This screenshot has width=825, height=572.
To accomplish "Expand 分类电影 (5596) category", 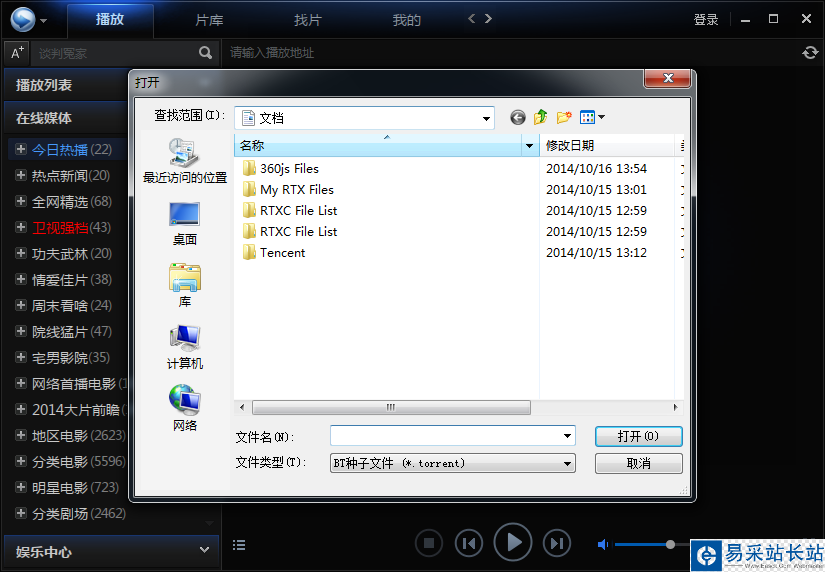I will [x=21, y=461].
